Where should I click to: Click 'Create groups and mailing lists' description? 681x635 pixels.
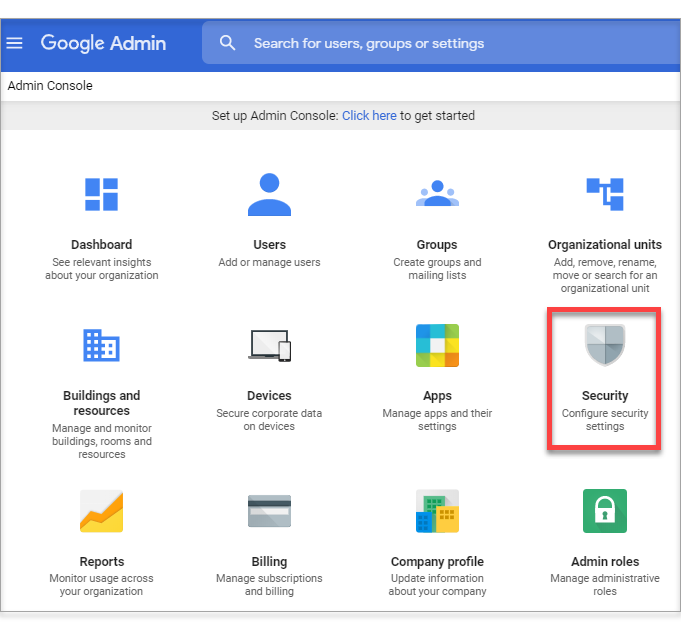[x=437, y=269]
